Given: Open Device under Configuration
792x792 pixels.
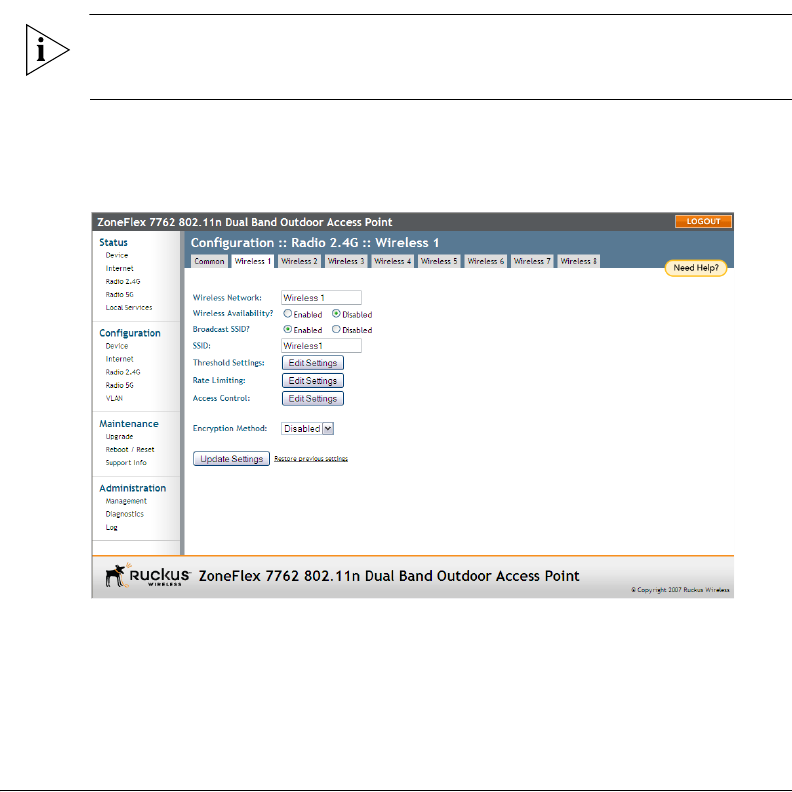Looking at the screenshot, I should tap(117, 346).
